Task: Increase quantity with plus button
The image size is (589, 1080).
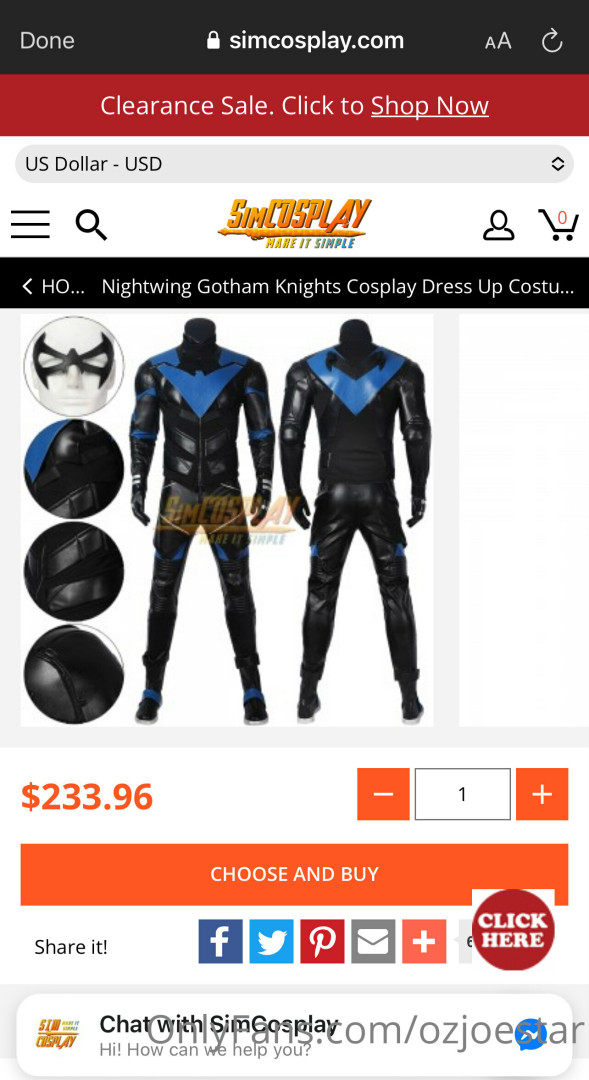Action: 542,794
